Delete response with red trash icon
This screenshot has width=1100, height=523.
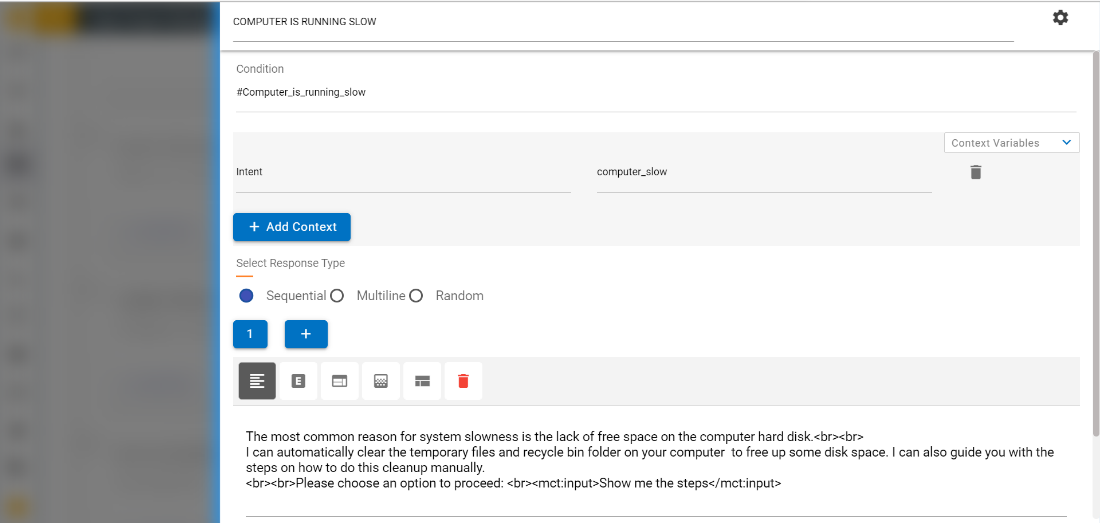[x=463, y=381]
